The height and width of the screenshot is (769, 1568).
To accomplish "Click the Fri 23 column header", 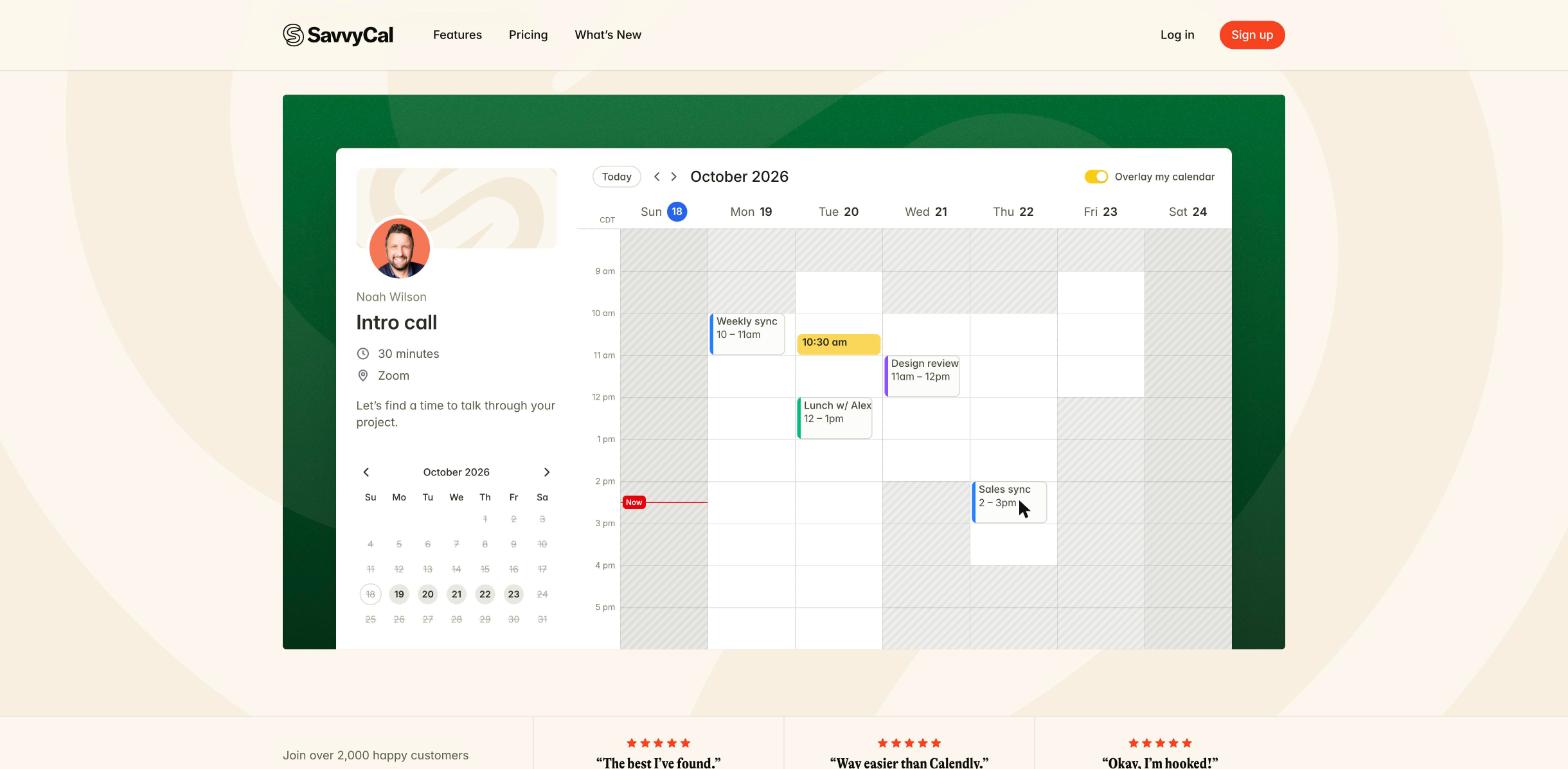I will 1100,212.
